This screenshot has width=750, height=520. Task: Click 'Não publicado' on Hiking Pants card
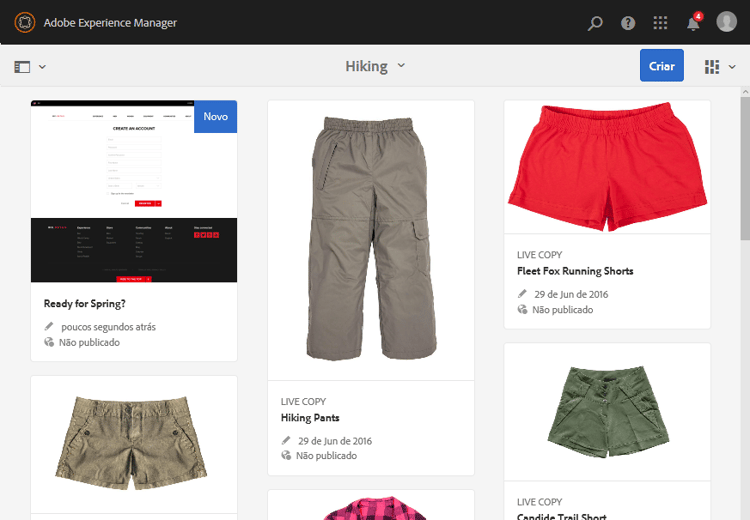(x=326, y=456)
